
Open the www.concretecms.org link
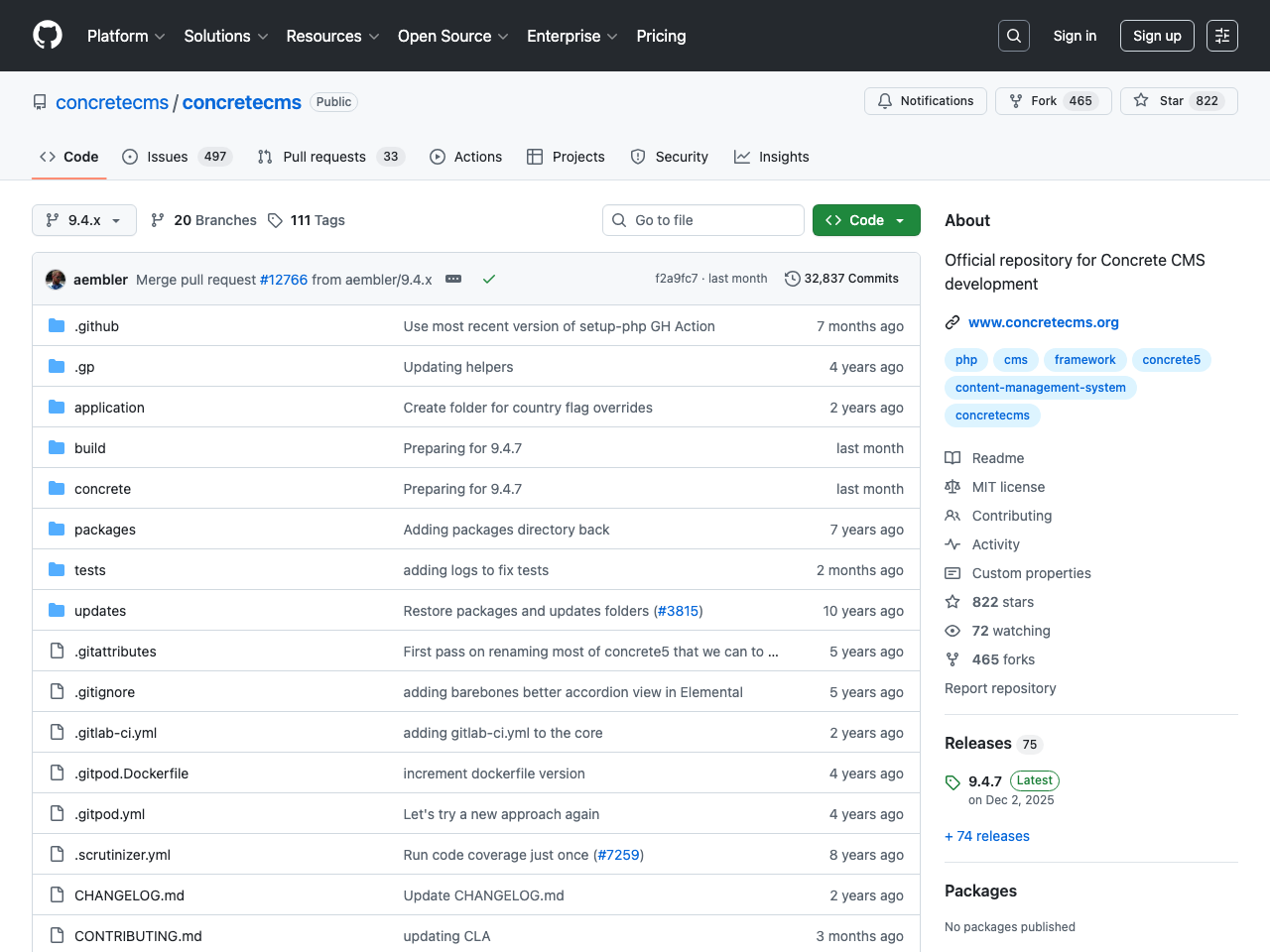[1044, 322]
